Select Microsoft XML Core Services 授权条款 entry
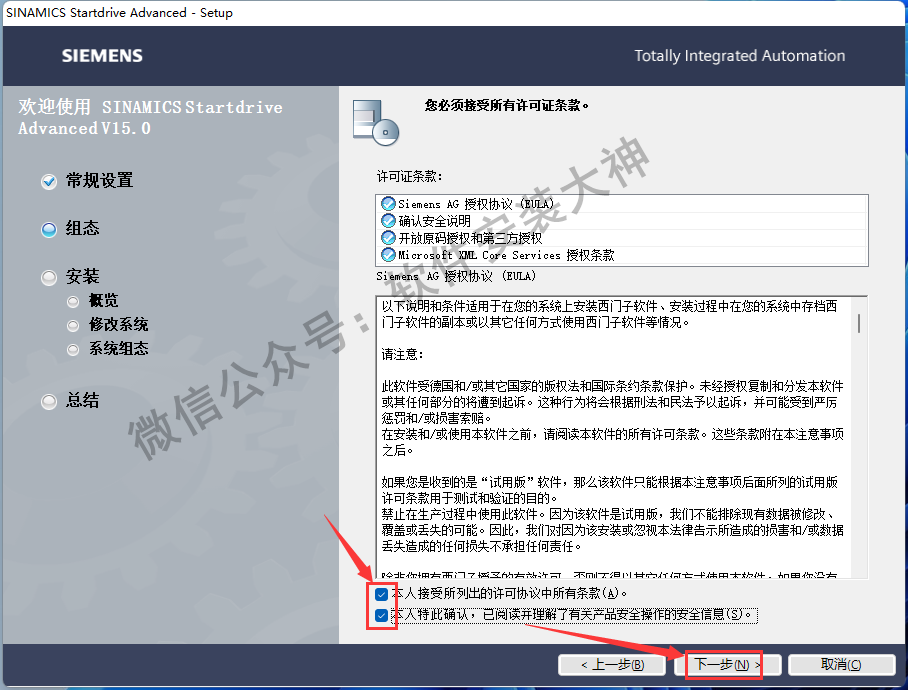 tap(621, 255)
